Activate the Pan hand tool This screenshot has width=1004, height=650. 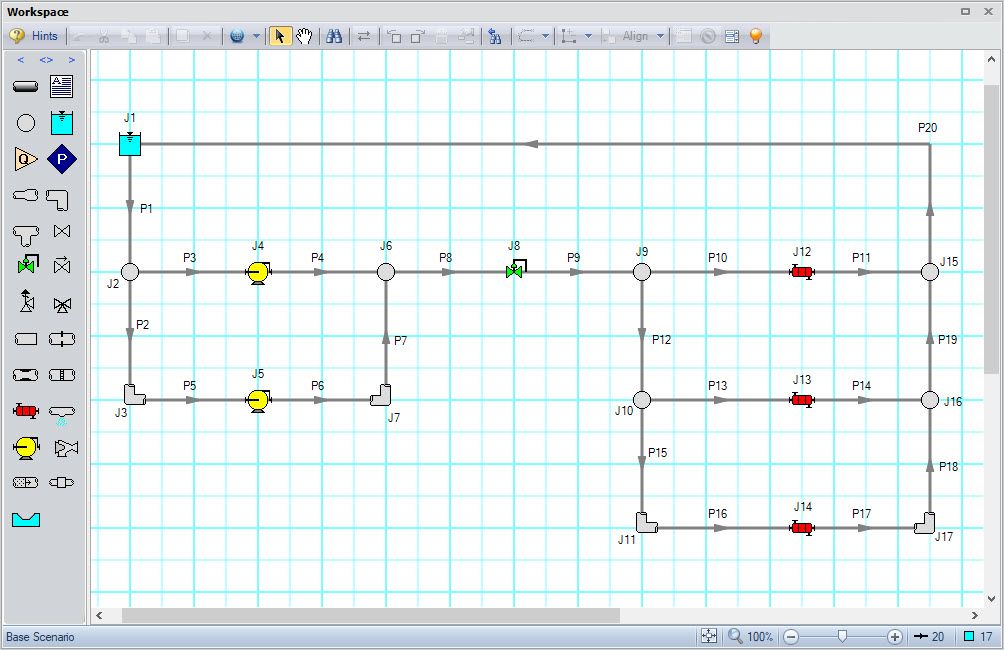[x=304, y=36]
